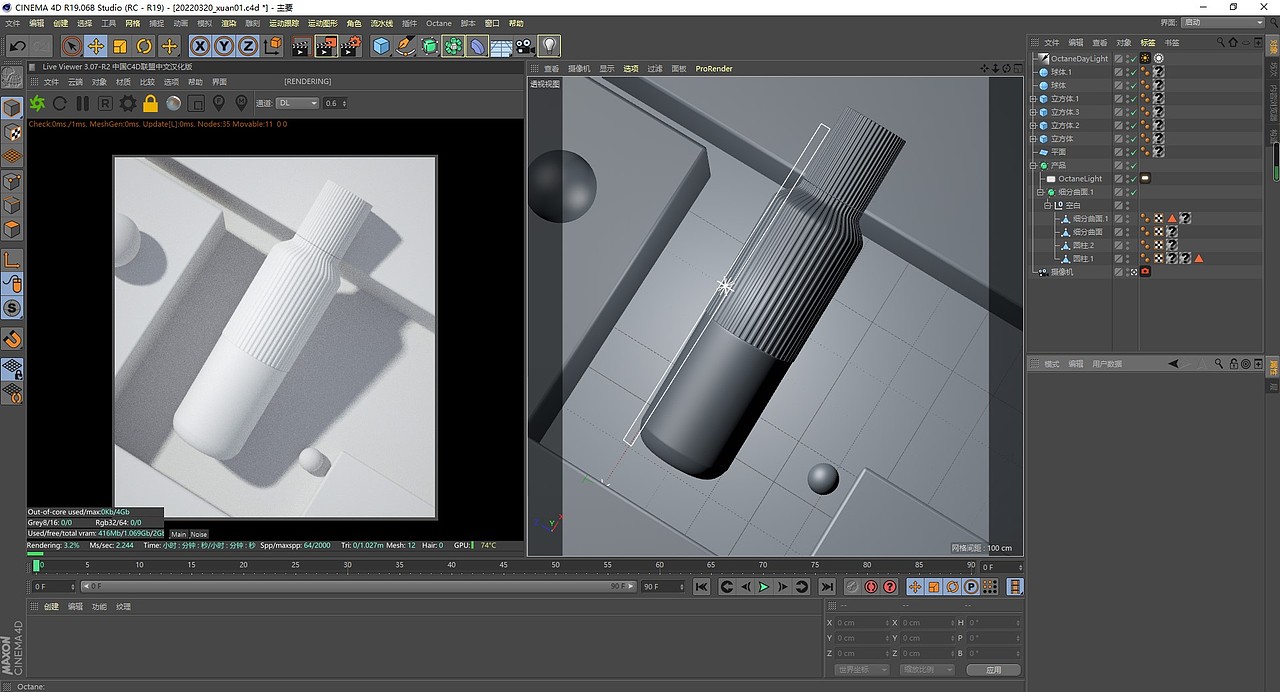This screenshot has width=1280, height=692.
Task: Toggle the Z axis lock
Action: point(248,46)
